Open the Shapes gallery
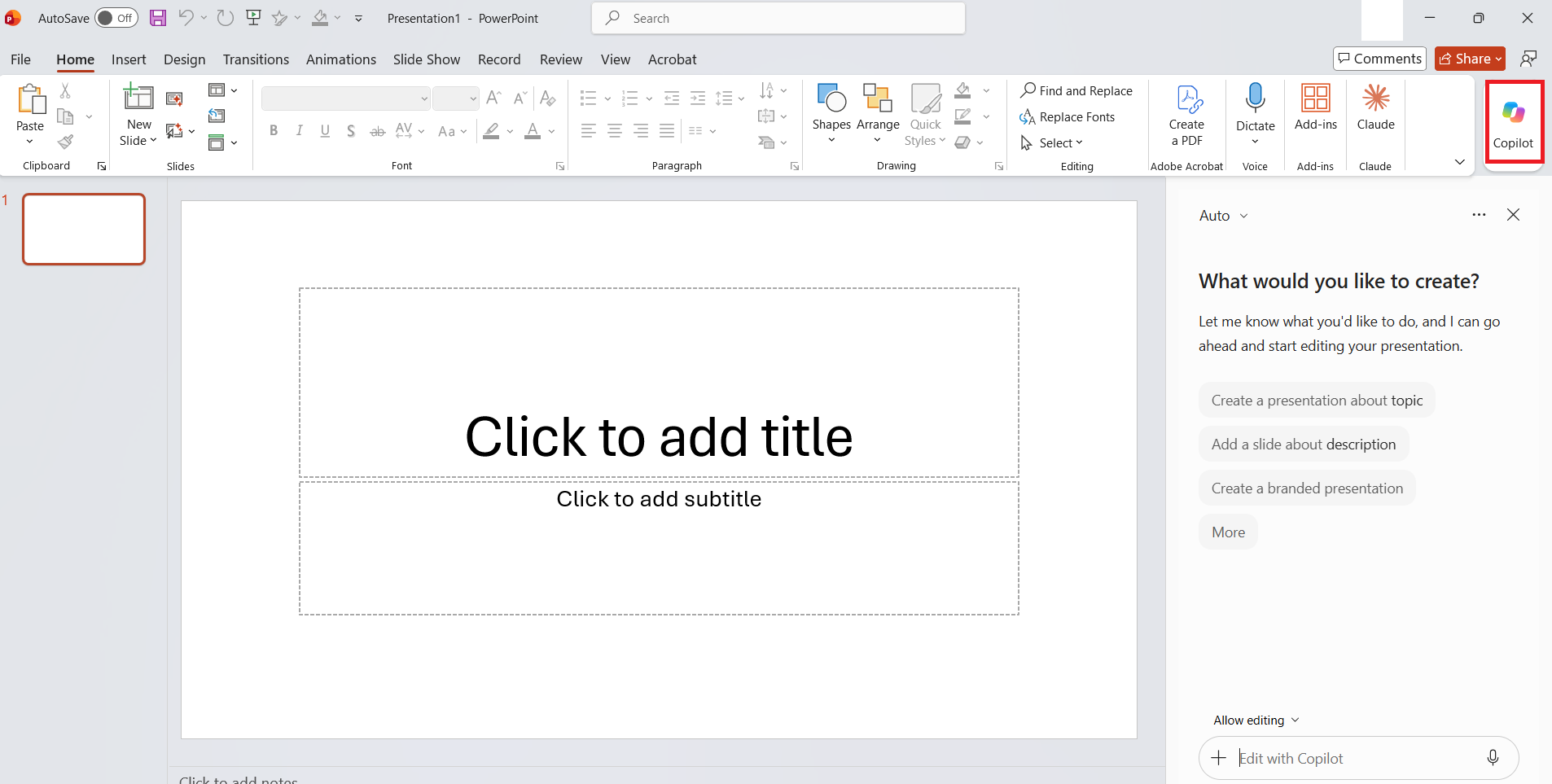This screenshot has height=784, width=1552. point(831,113)
